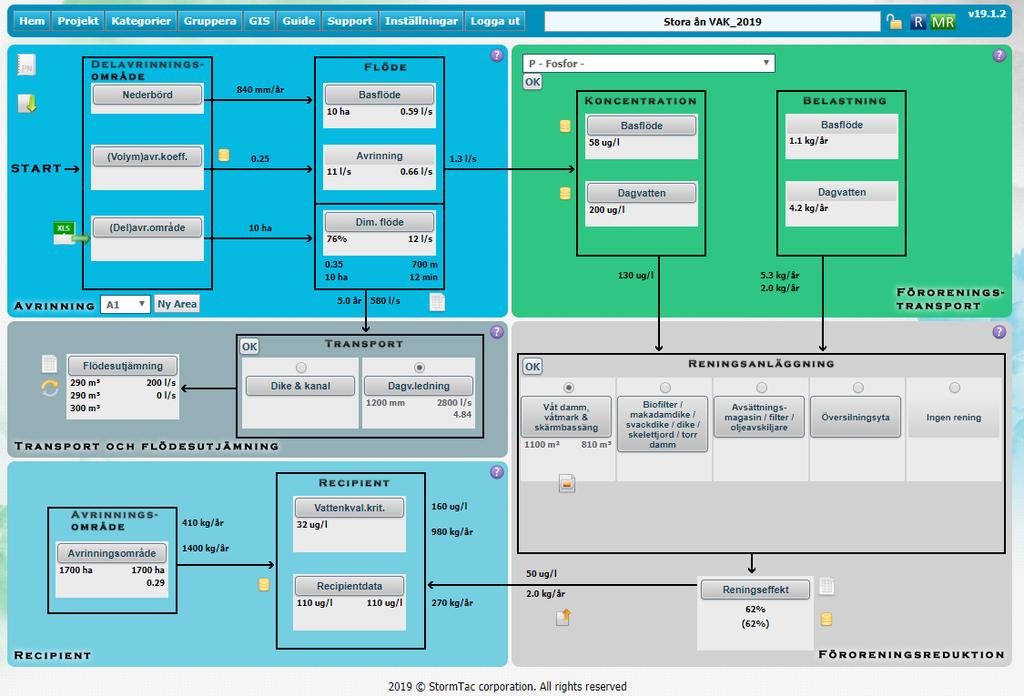Viewport: 1024px width, 696px height.
Task: Open the help icon of the Avrinning panel
Action: [x=497, y=55]
